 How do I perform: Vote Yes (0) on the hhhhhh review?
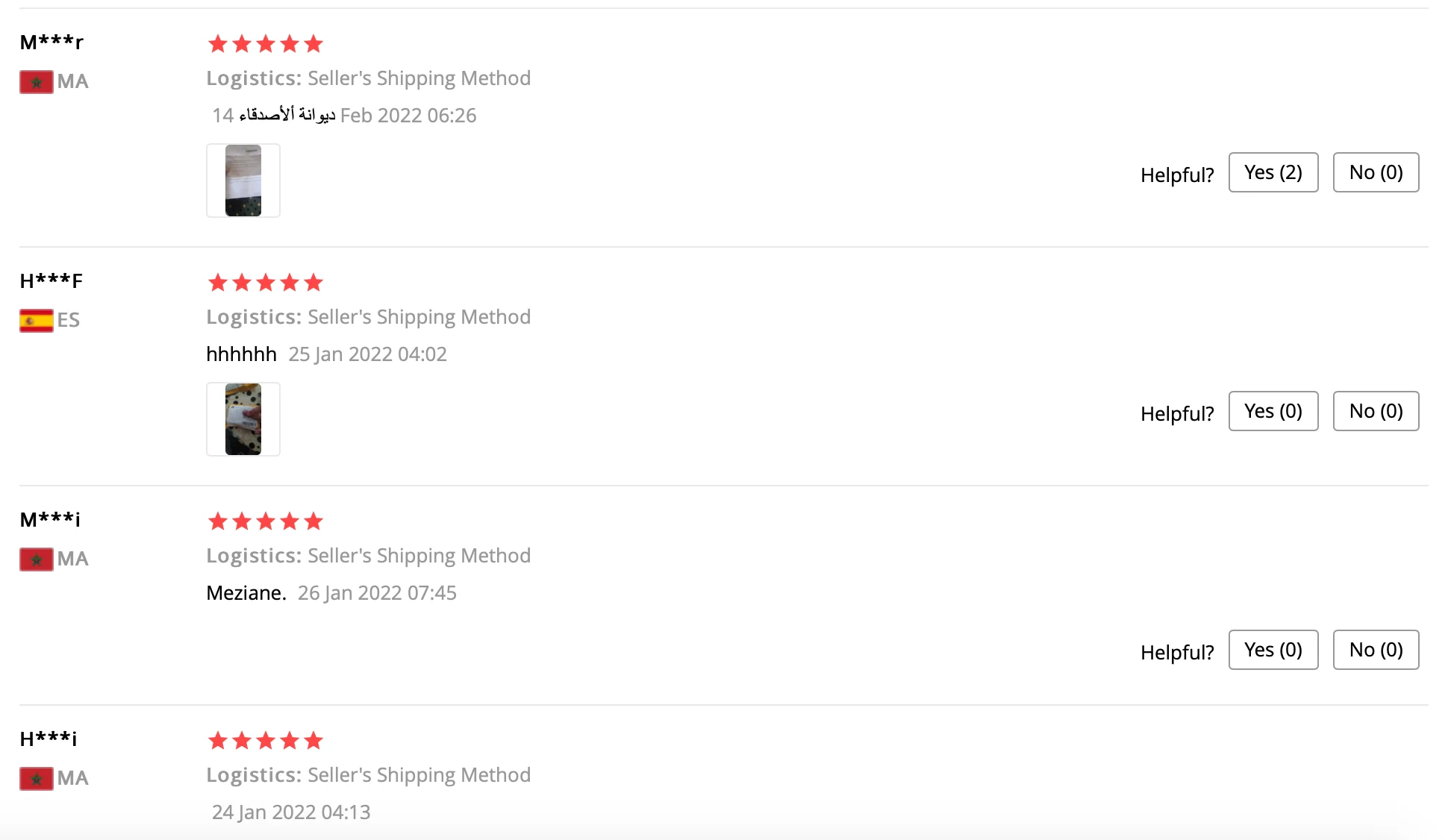coord(1273,411)
